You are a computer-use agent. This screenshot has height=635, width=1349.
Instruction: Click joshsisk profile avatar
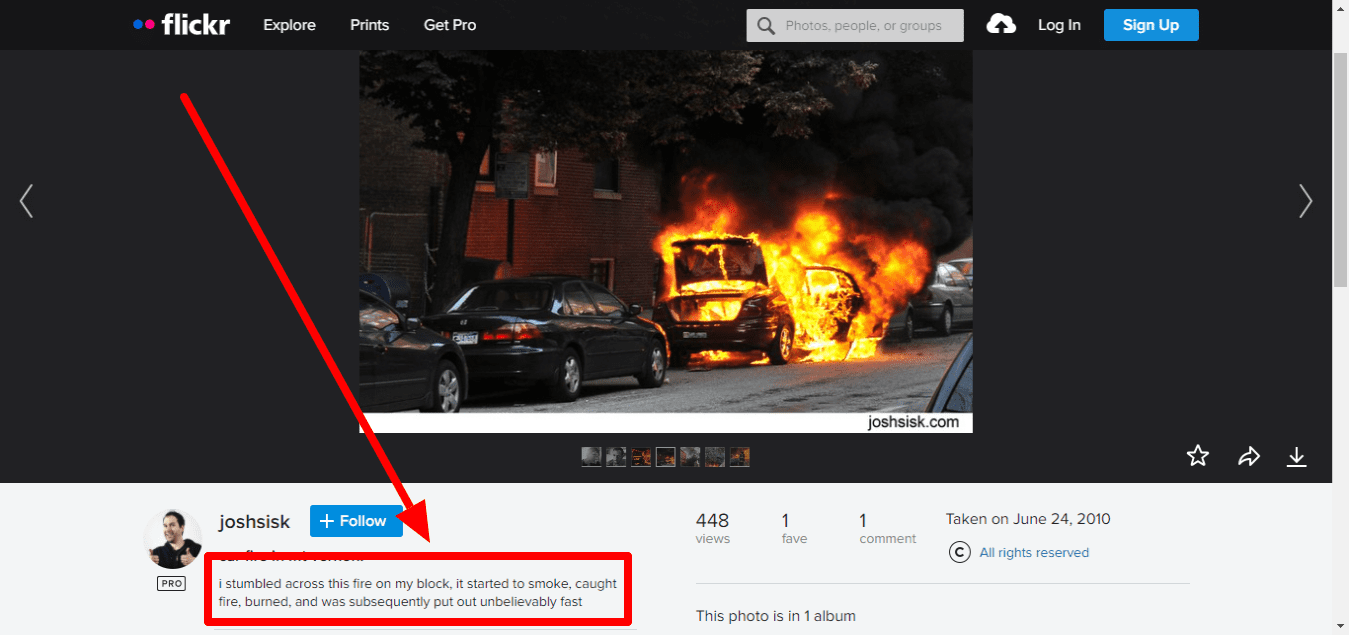tap(173, 539)
